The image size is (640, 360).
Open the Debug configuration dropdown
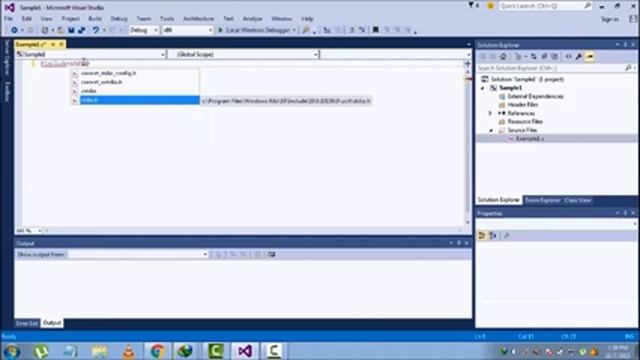(x=144, y=30)
